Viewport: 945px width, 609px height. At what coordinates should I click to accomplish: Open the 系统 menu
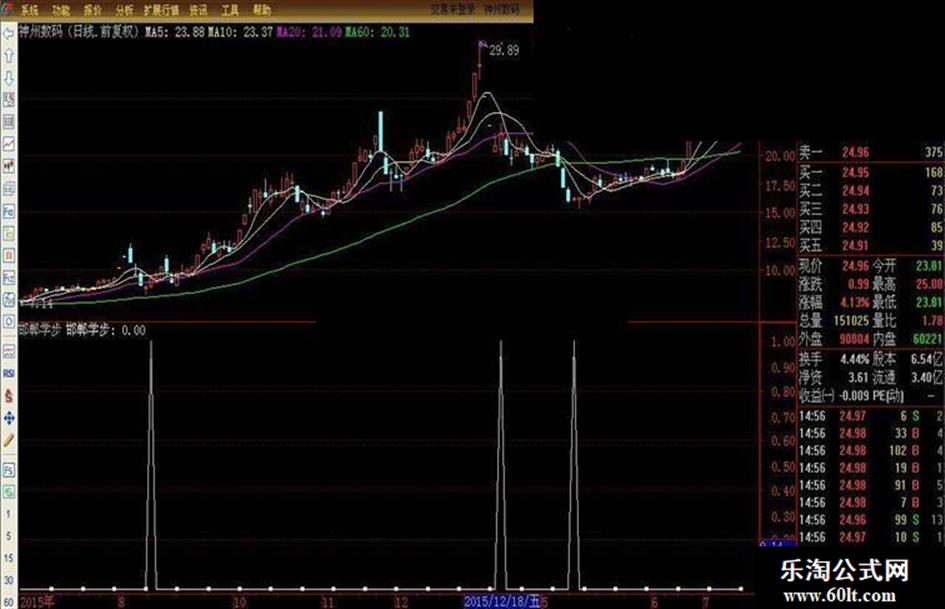[x=28, y=10]
